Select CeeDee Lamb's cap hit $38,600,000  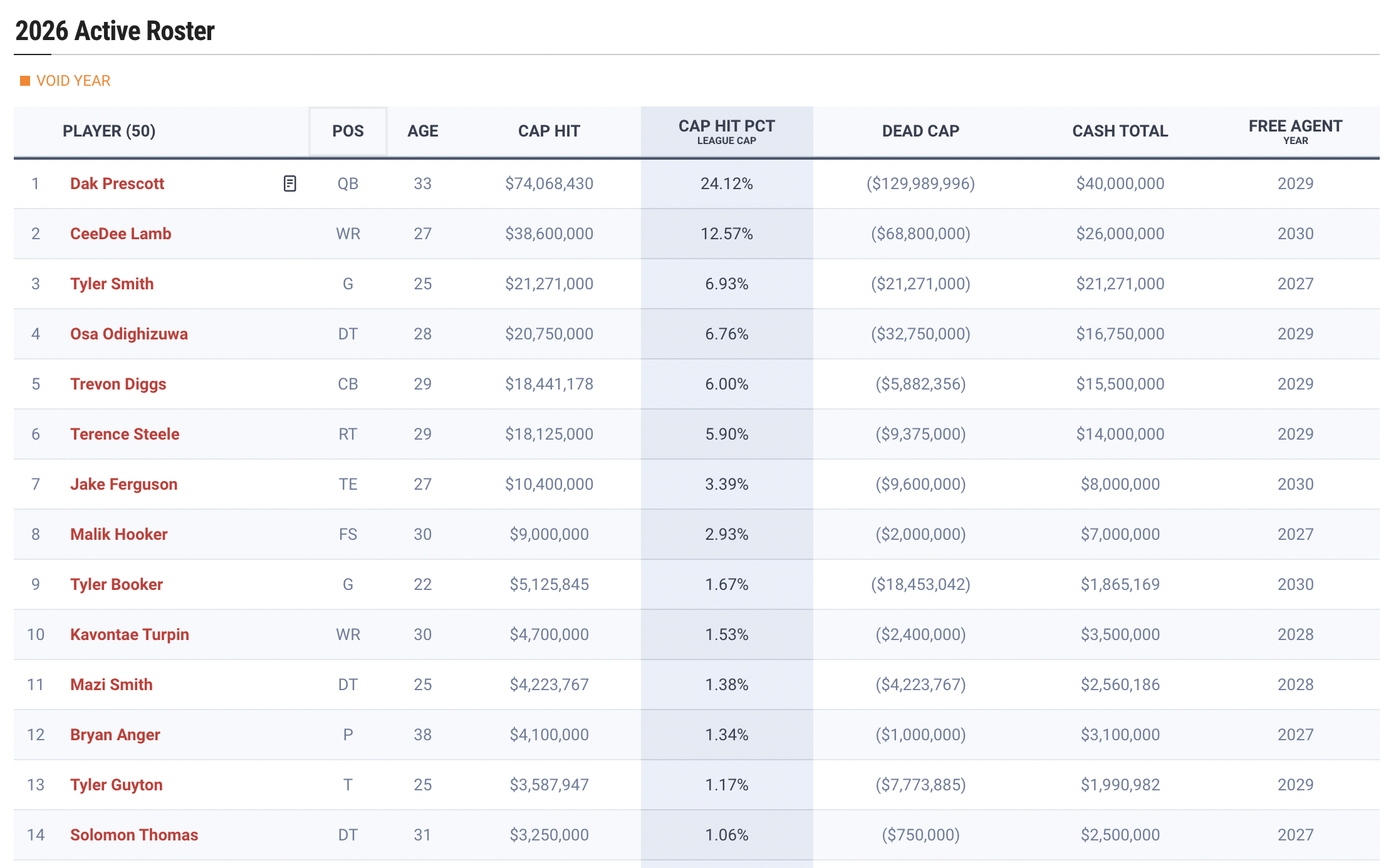[550, 234]
